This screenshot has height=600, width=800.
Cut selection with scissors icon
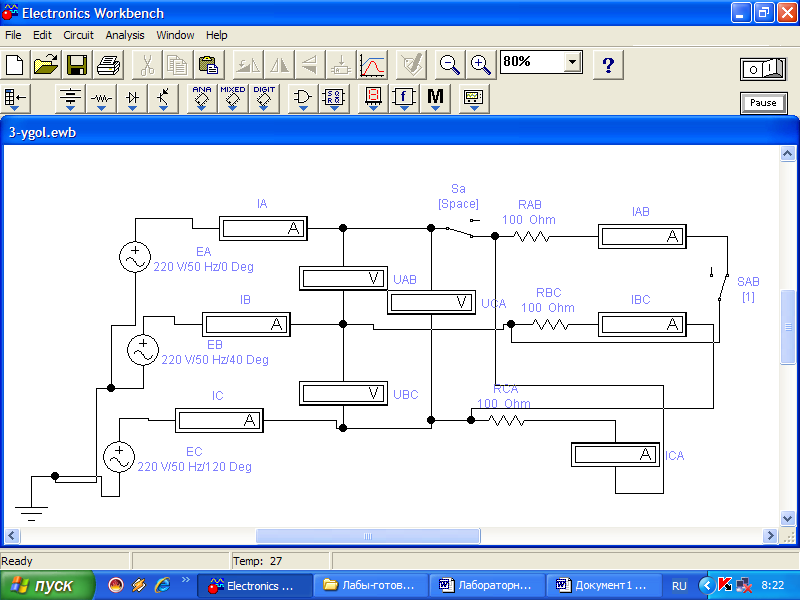147,65
